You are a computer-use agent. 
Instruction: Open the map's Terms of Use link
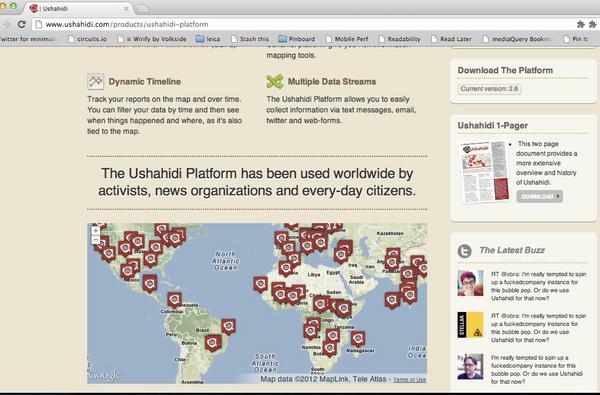pyautogui.click(x=409, y=380)
